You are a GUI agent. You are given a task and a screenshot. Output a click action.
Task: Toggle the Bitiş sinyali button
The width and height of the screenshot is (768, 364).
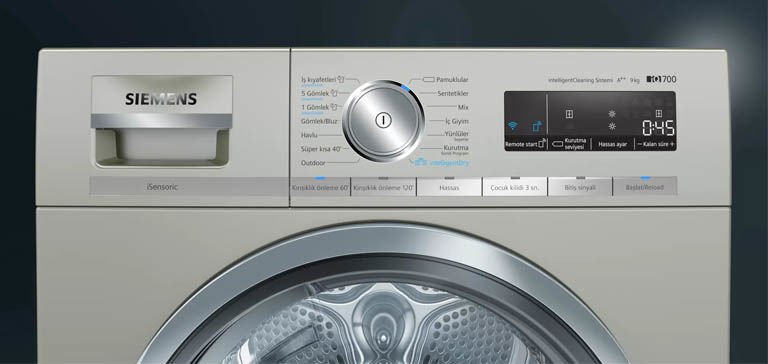580,187
